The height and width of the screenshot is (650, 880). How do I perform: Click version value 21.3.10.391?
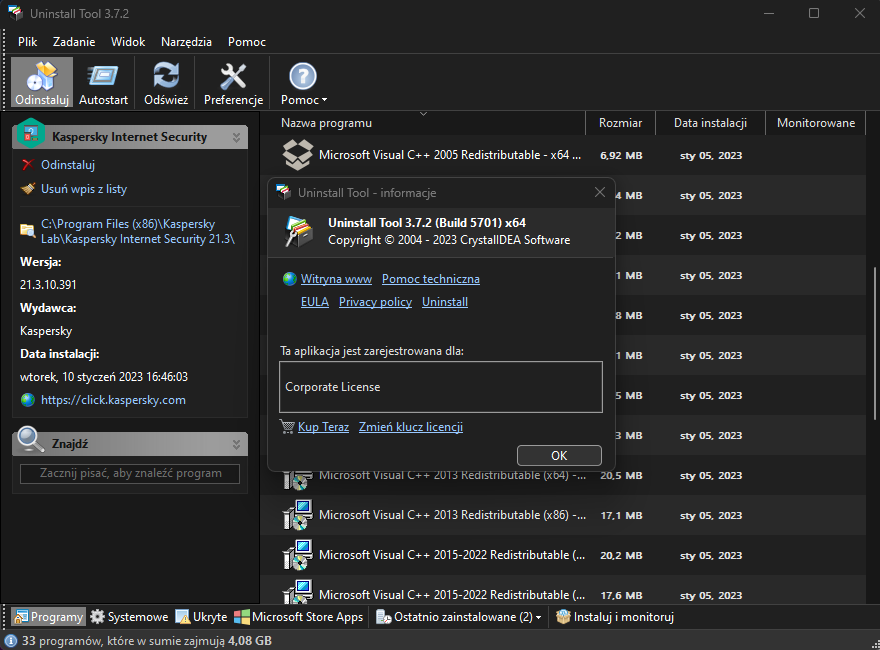pyautogui.click(x=48, y=285)
